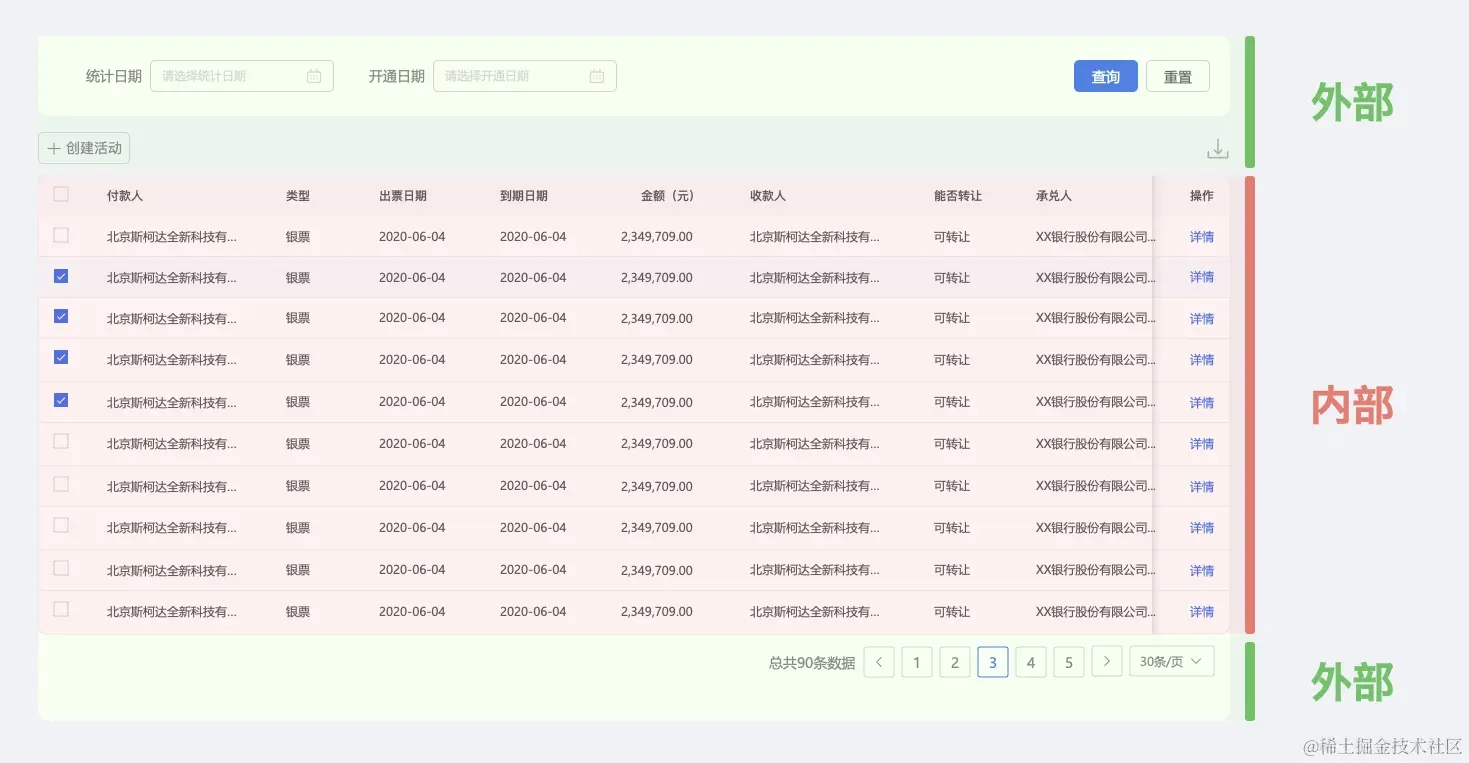Open the 开通日期 calendar icon

click(597, 76)
